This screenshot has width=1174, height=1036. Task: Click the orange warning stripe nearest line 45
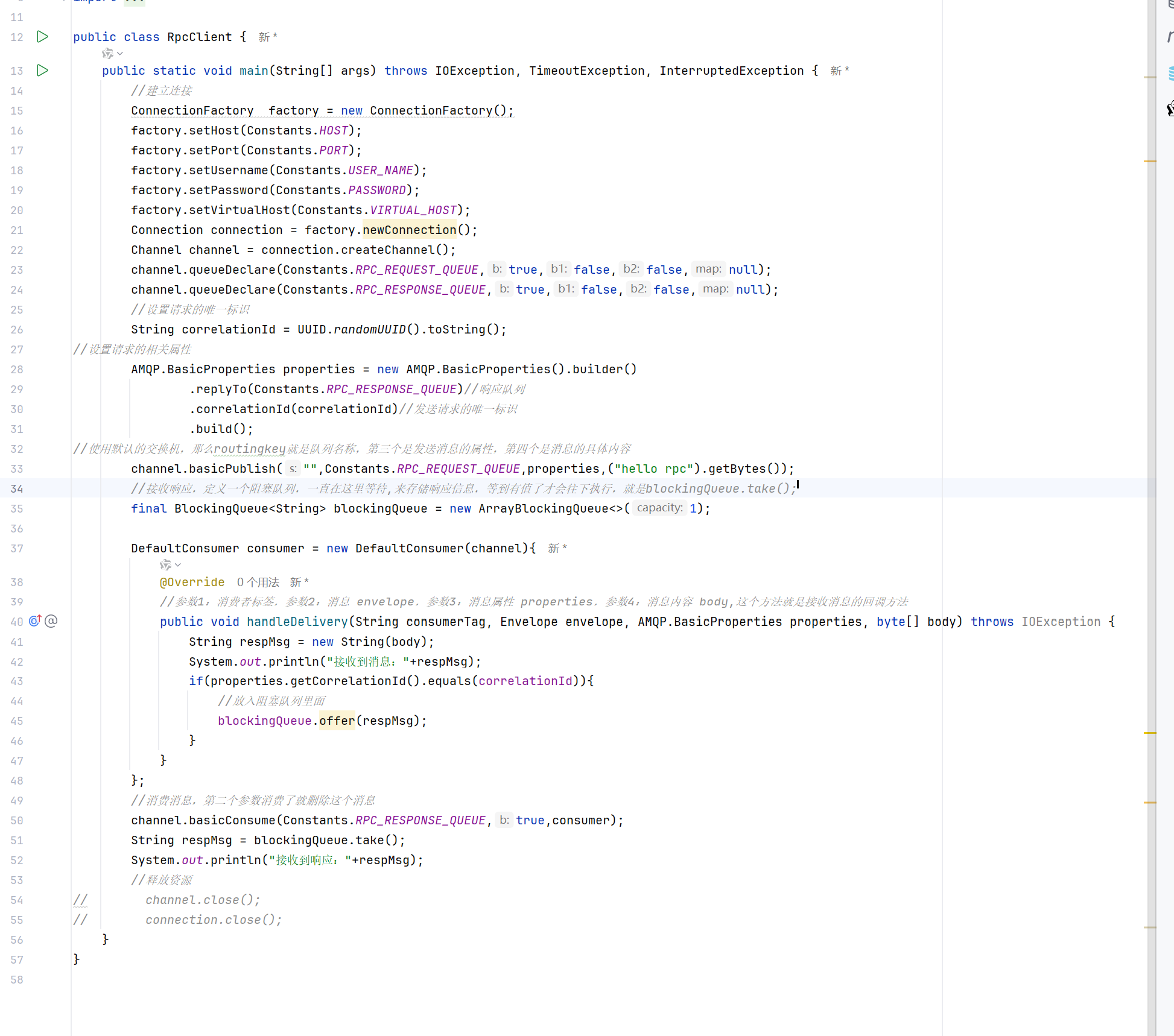pyautogui.click(x=1150, y=733)
